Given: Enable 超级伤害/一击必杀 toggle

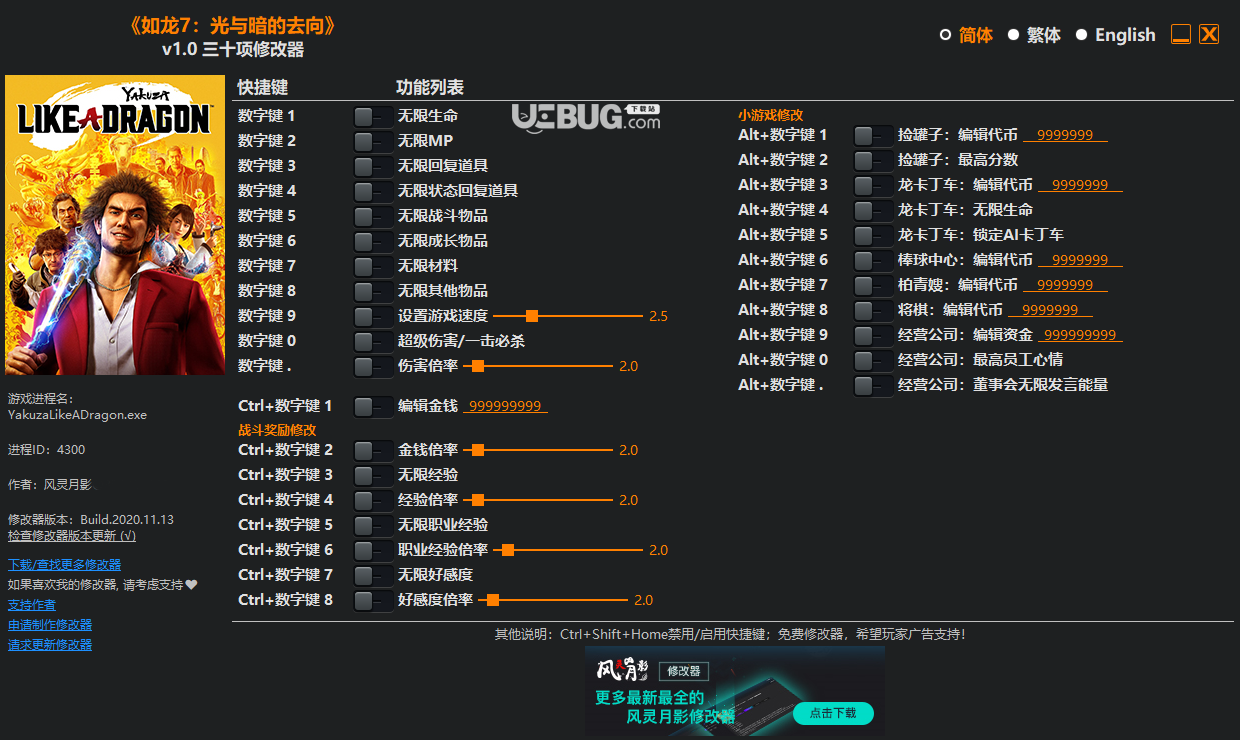Looking at the screenshot, I should click(373, 341).
